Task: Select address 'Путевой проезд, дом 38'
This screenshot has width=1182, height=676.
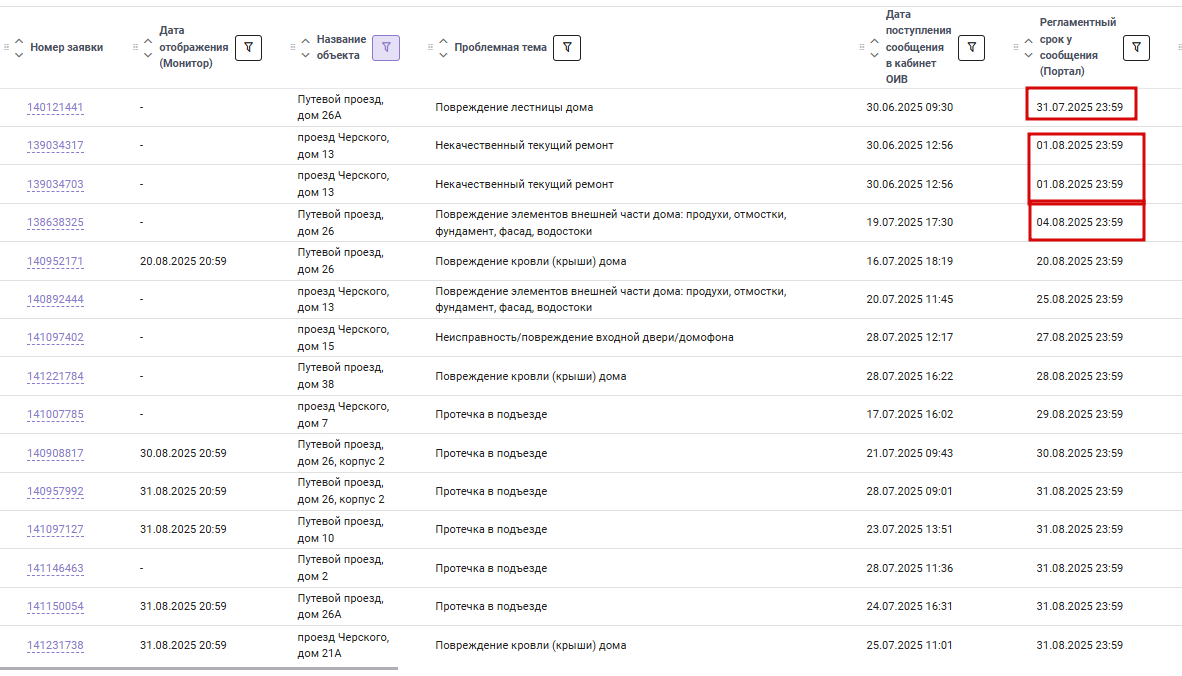Action: point(341,376)
